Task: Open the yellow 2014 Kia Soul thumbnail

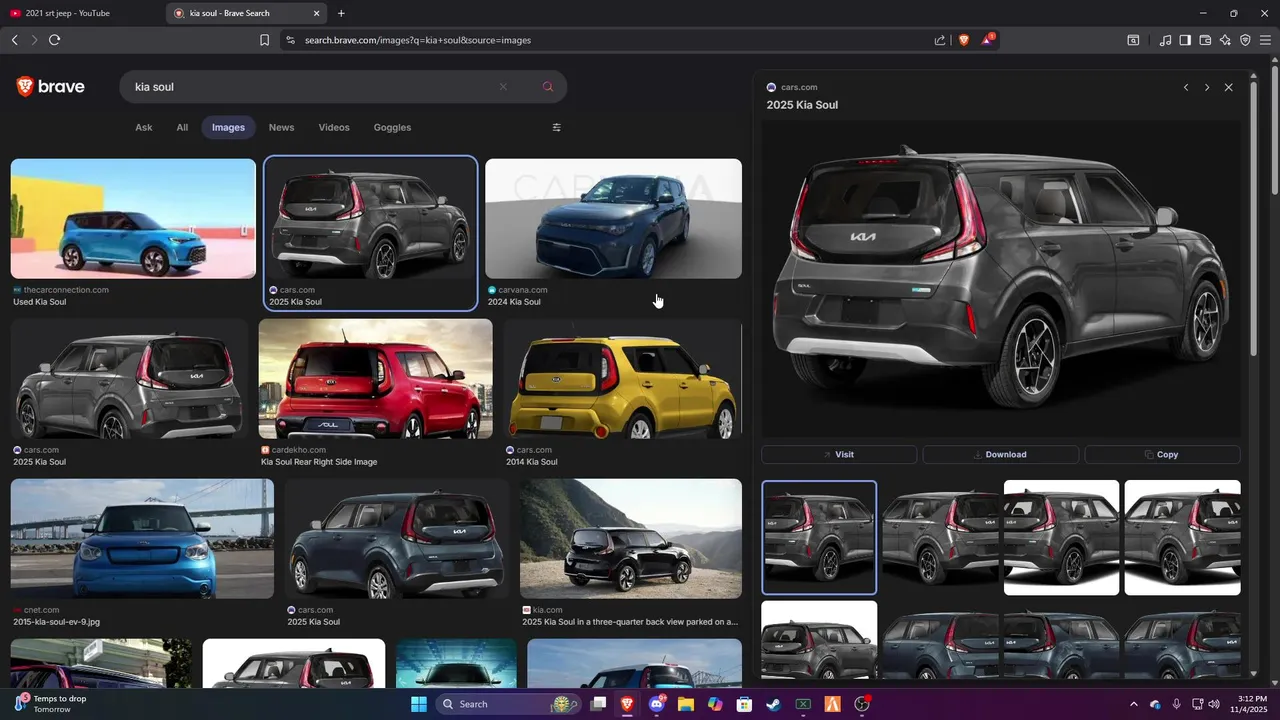Action: [622, 379]
